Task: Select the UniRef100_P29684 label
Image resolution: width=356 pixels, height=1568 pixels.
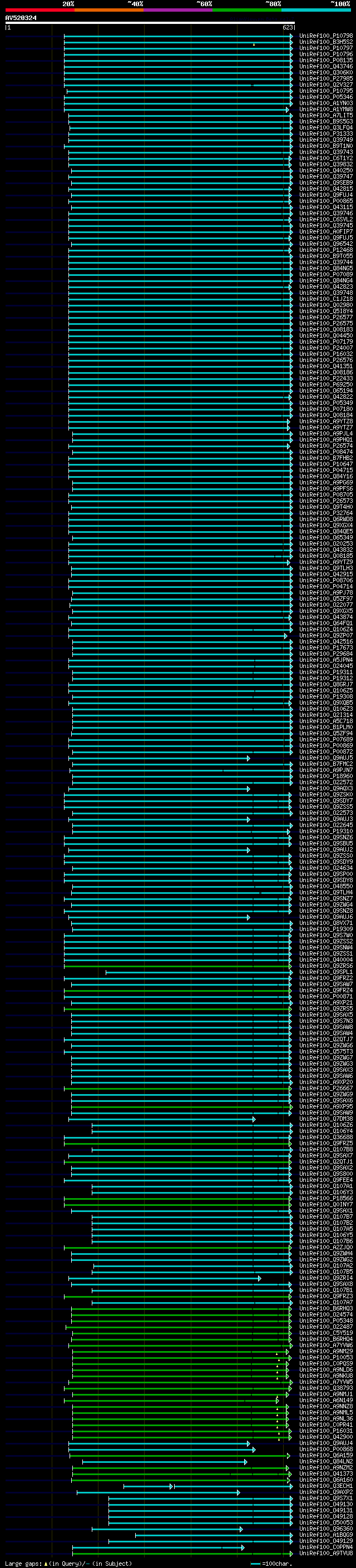Action: (x=326, y=654)
